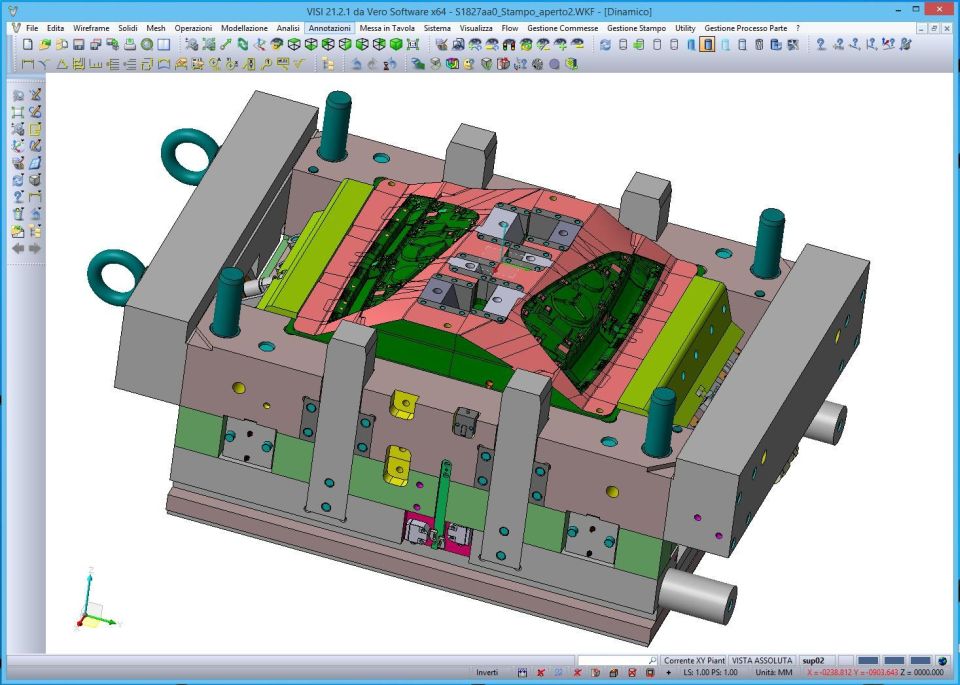960x685 pixels.
Task: Click the green rotate arrows icon
Action: [x=243, y=44]
